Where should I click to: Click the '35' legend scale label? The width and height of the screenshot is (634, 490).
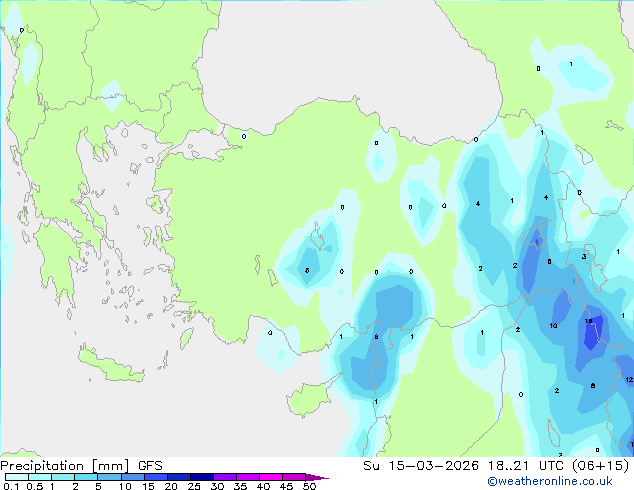click(x=240, y=486)
